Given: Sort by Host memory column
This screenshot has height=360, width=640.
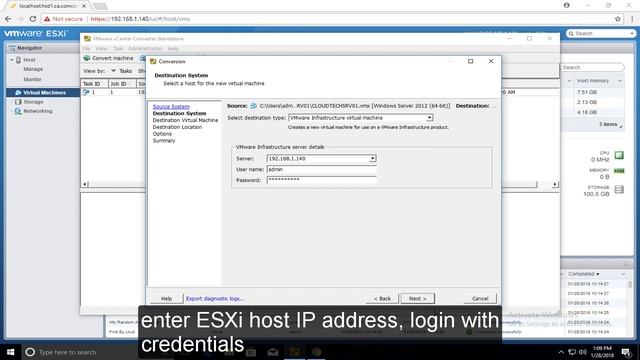Looking at the screenshot, I should [x=593, y=81].
